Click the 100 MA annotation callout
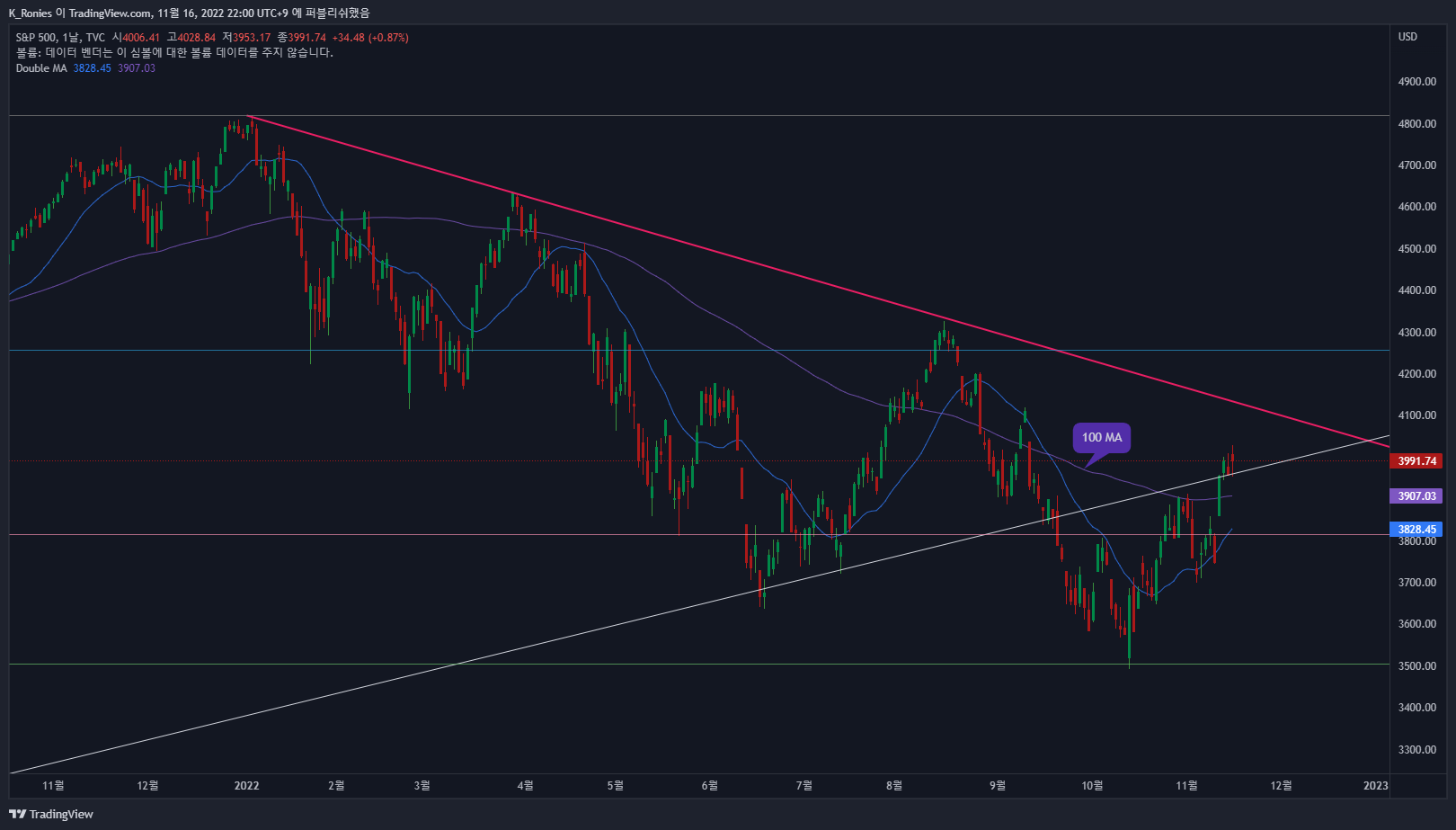 1102,438
